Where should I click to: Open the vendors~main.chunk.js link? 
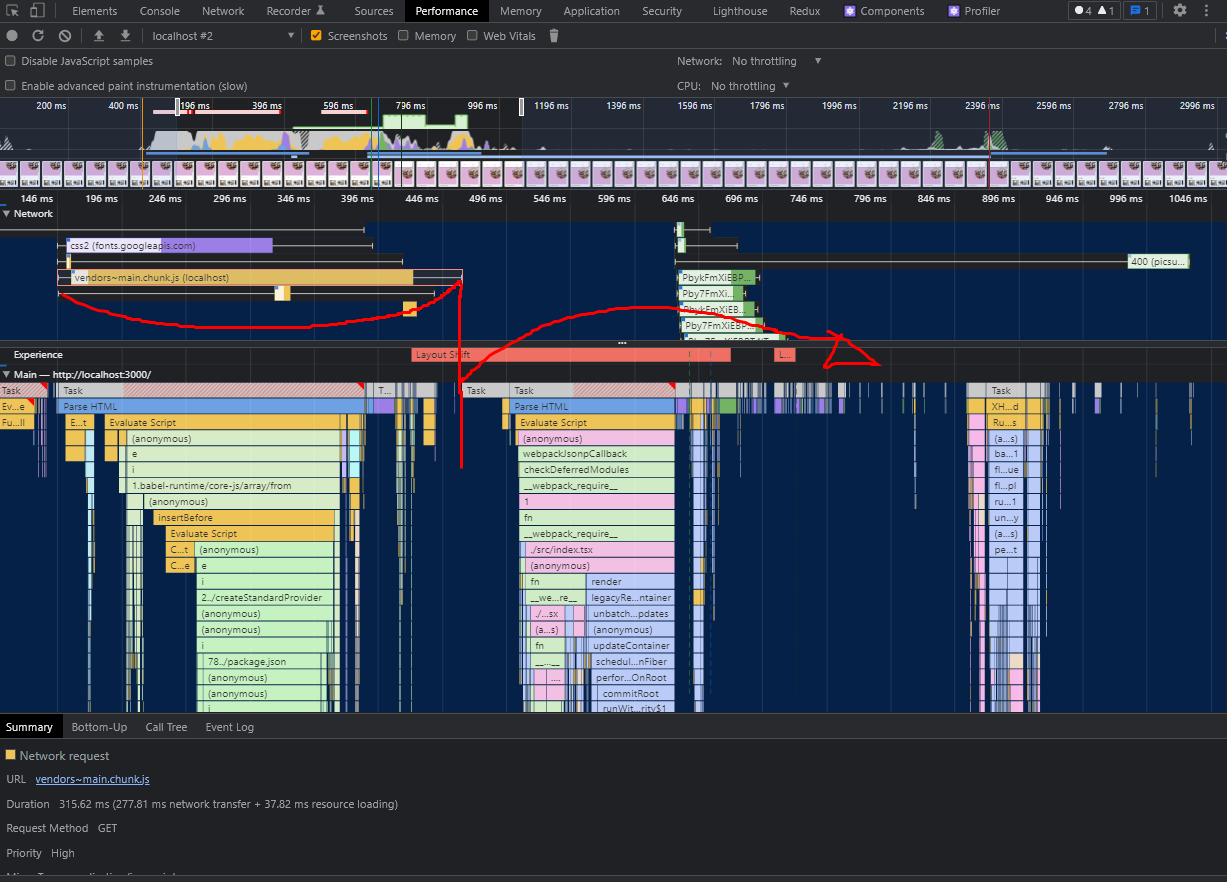point(92,779)
